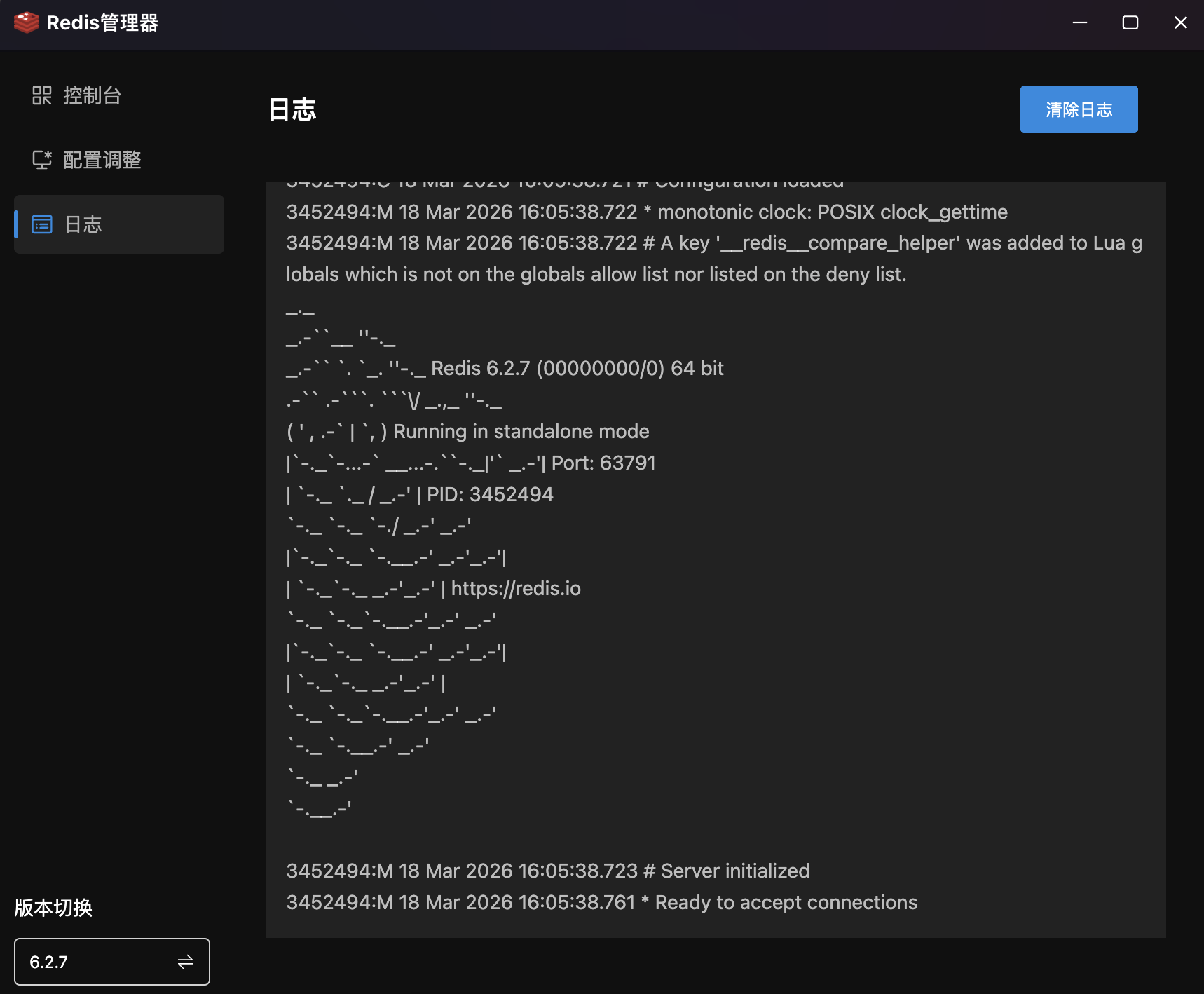Image resolution: width=1204 pixels, height=994 pixels.
Task: Minimize the Redis管理器 window
Action: (1080, 22)
